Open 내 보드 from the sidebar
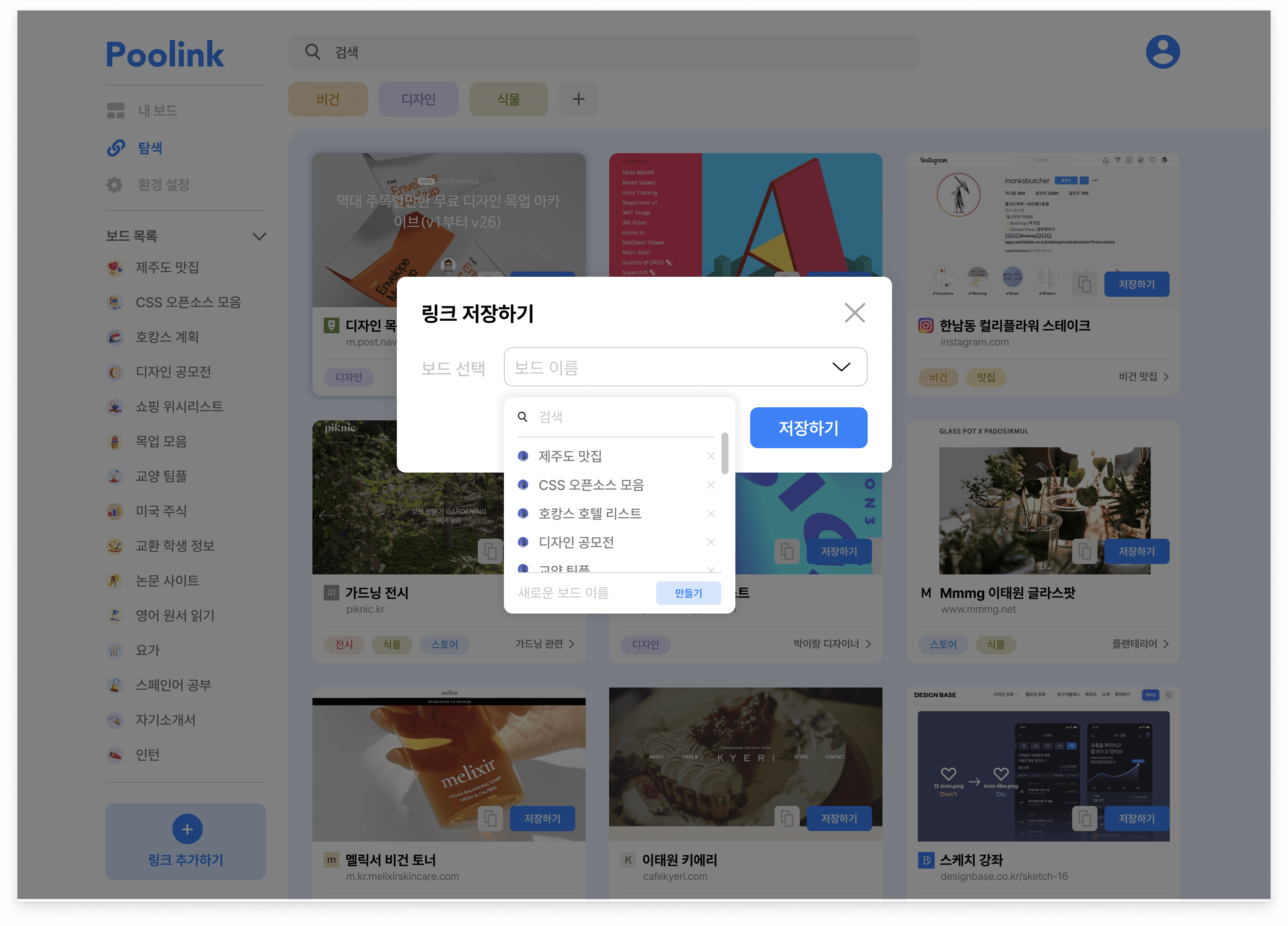Screen dimensions: 1288x926 pos(158,110)
